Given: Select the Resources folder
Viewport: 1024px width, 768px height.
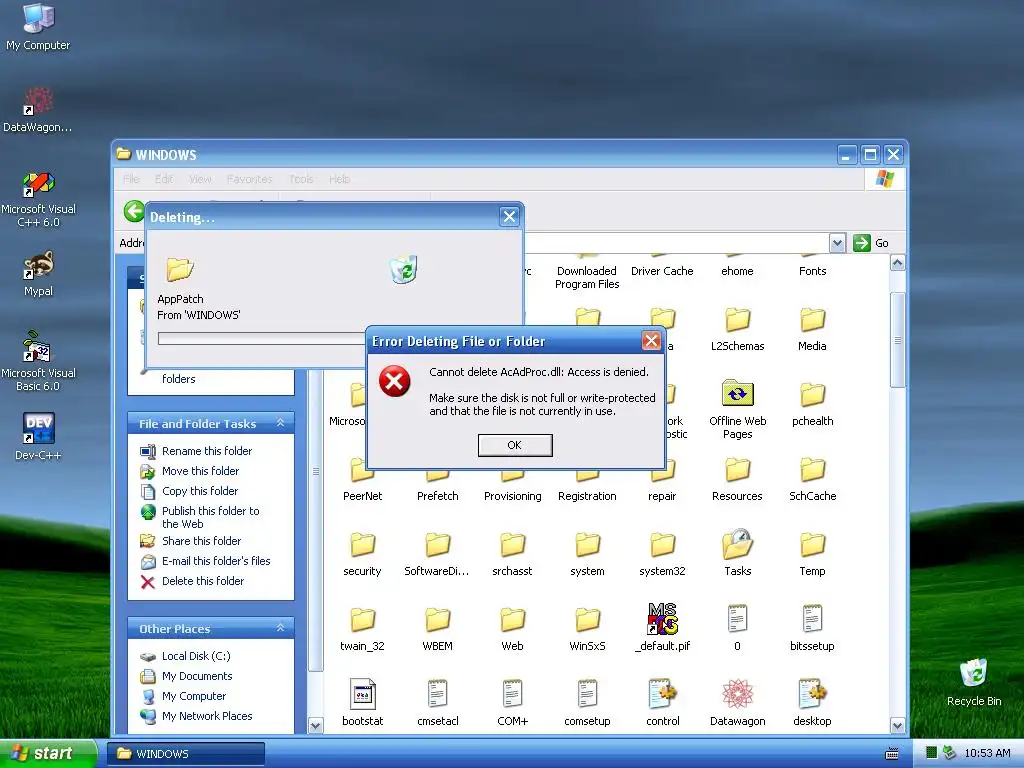Looking at the screenshot, I should [737, 478].
